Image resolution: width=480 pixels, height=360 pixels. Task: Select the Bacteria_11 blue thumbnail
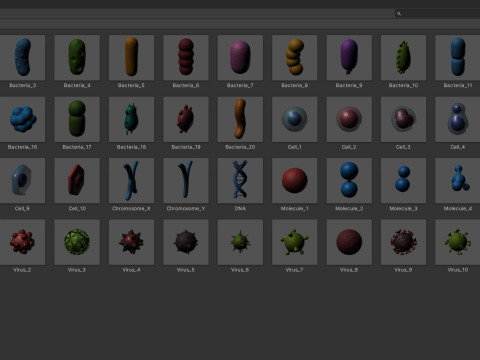point(458,58)
